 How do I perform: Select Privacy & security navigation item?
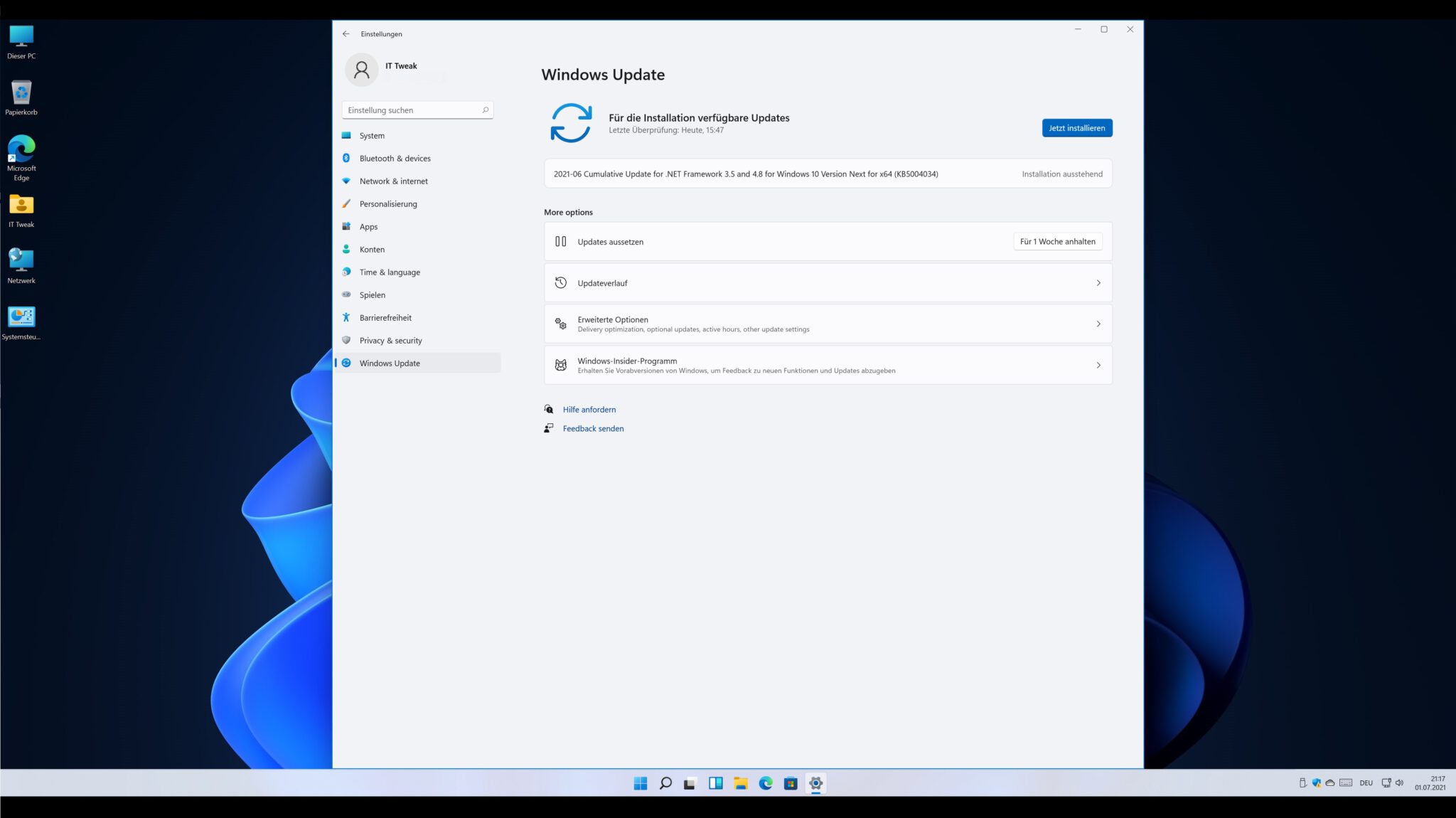pos(391,340)
